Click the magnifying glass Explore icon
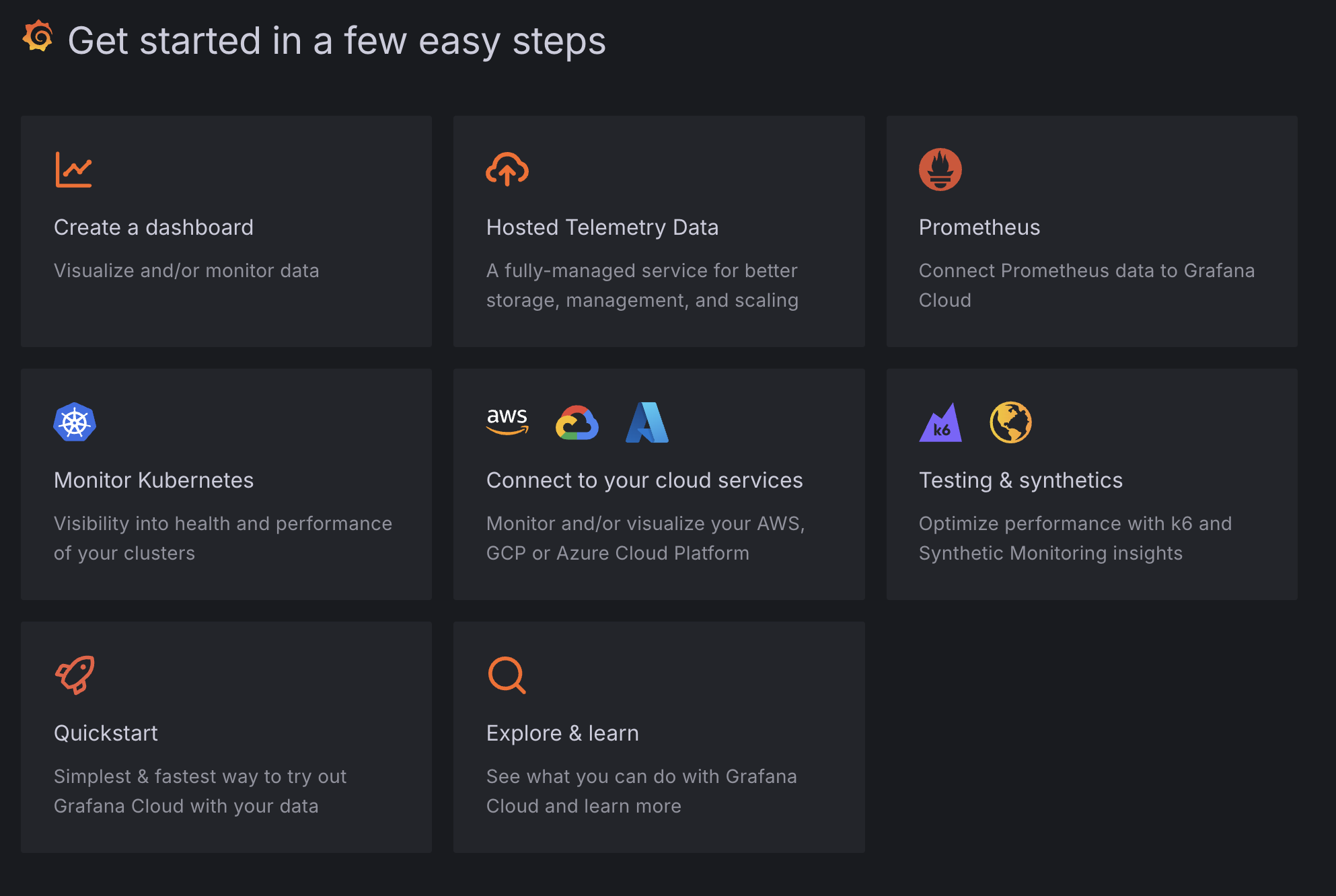The image size is (1336, 896). [x=507, y=675]
